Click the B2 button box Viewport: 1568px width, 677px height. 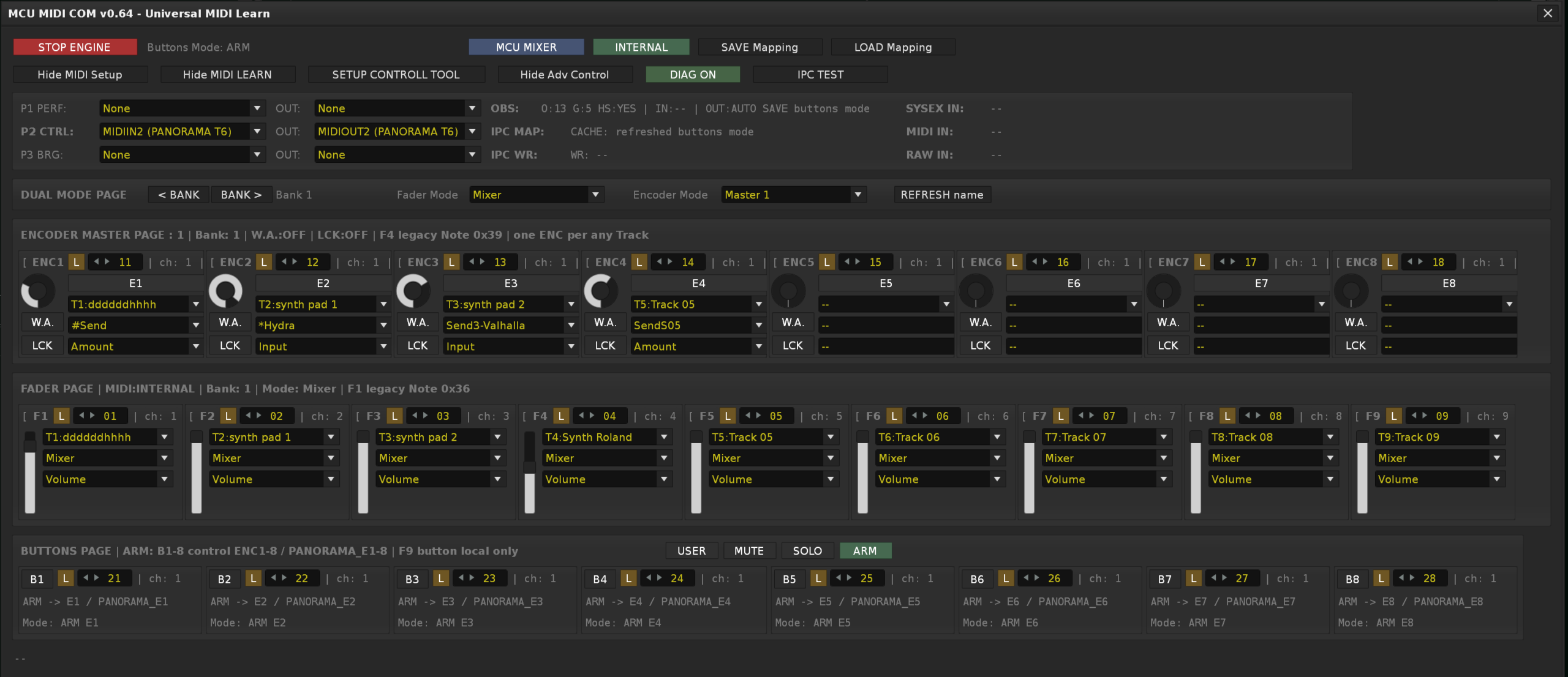(x=224, y=578)
